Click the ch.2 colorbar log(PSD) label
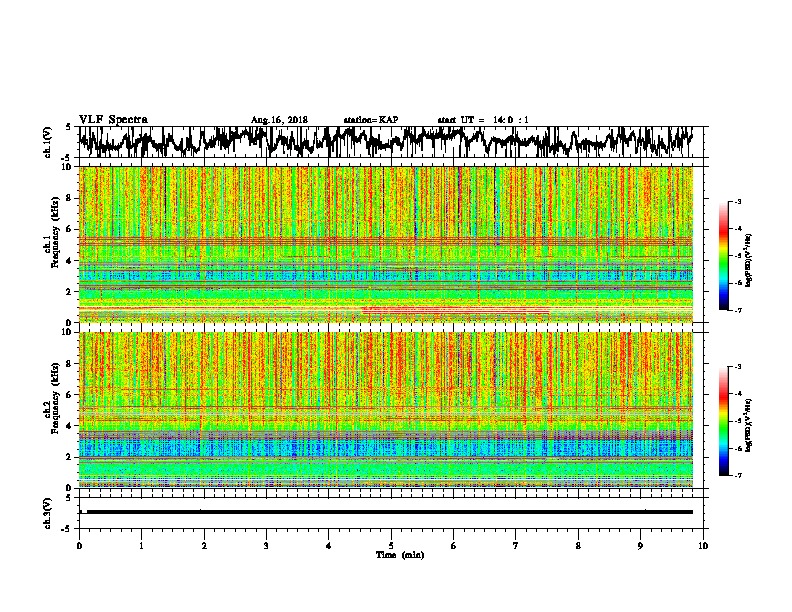792x612 pixels. [x=749, y=425]
